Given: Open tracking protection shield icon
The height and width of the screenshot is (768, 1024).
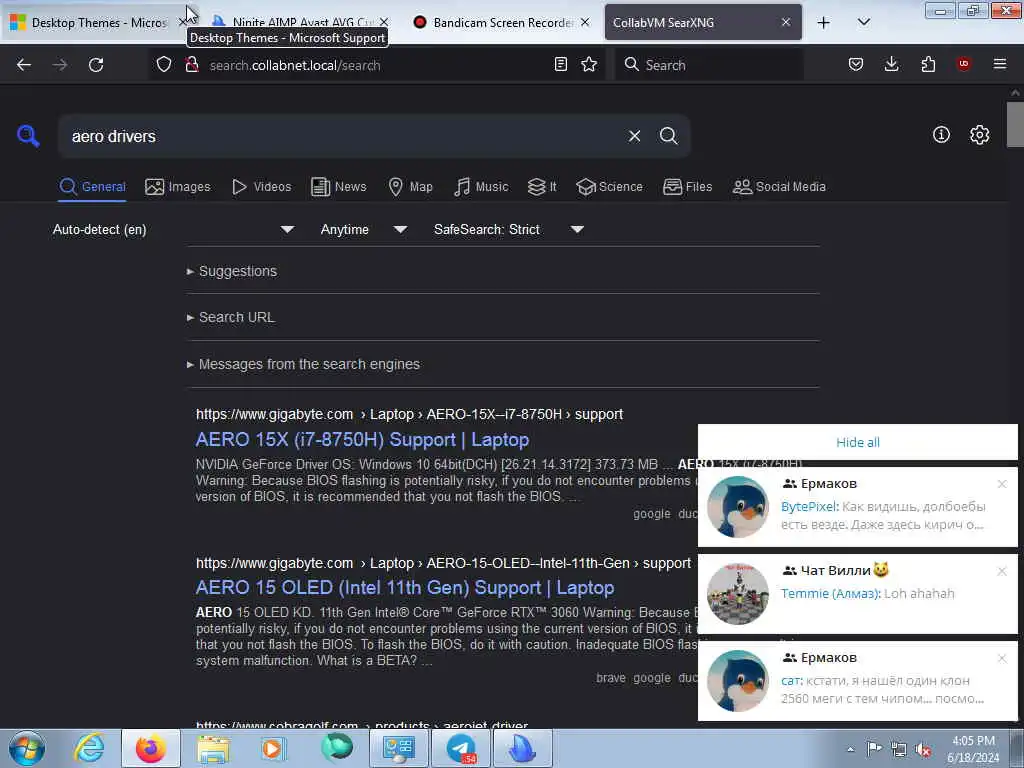Looking at the screenshot, I should tap(164, 64).
